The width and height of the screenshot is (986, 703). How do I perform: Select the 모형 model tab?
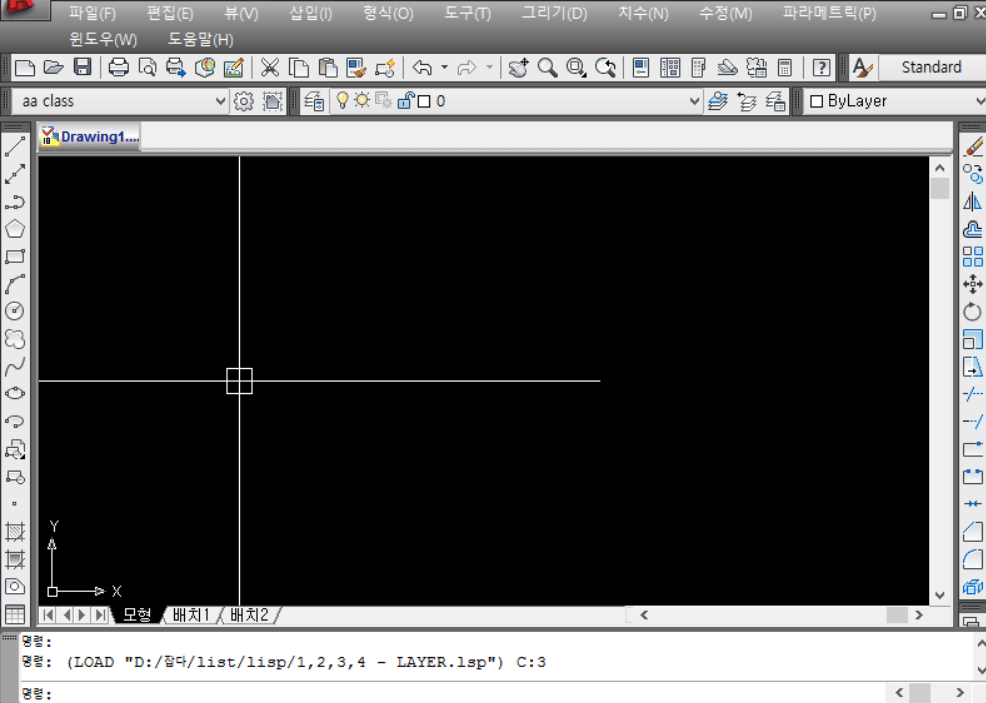137,615
